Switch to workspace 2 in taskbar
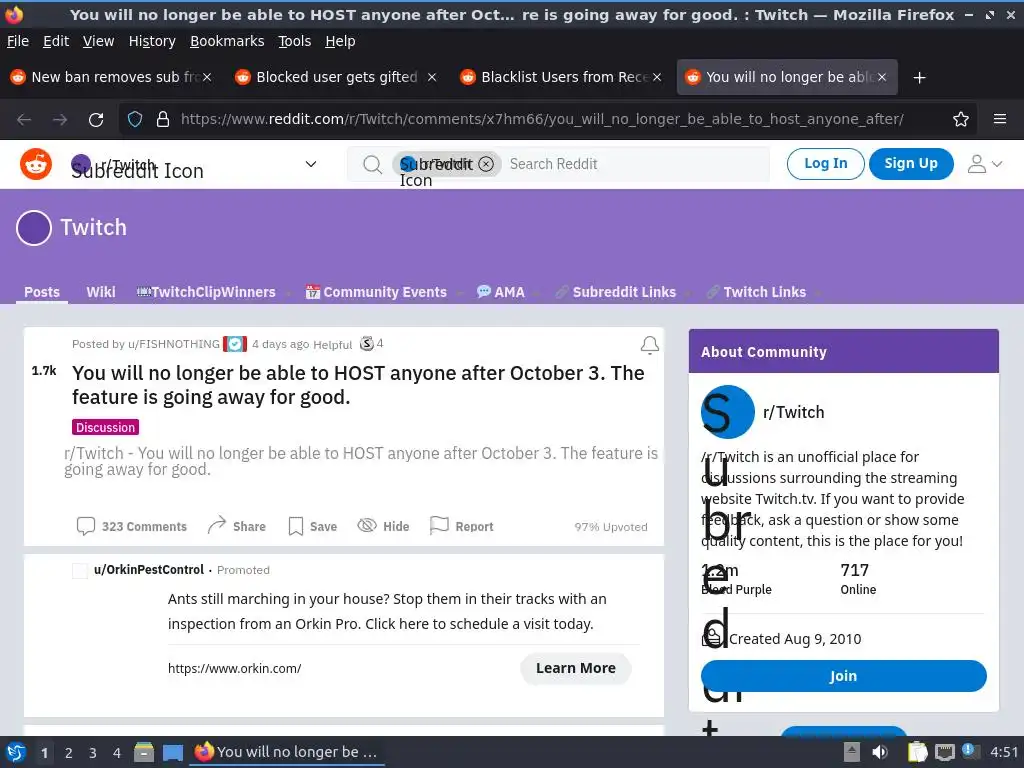 pyautogui.click(x=69, y=753)
